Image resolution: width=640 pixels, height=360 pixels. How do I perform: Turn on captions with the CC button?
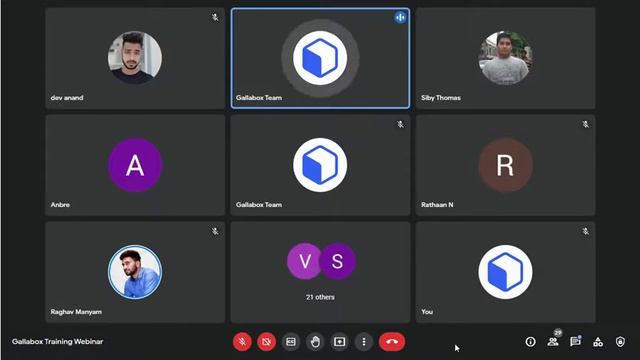pyautogui.click(x=291, y=342)
